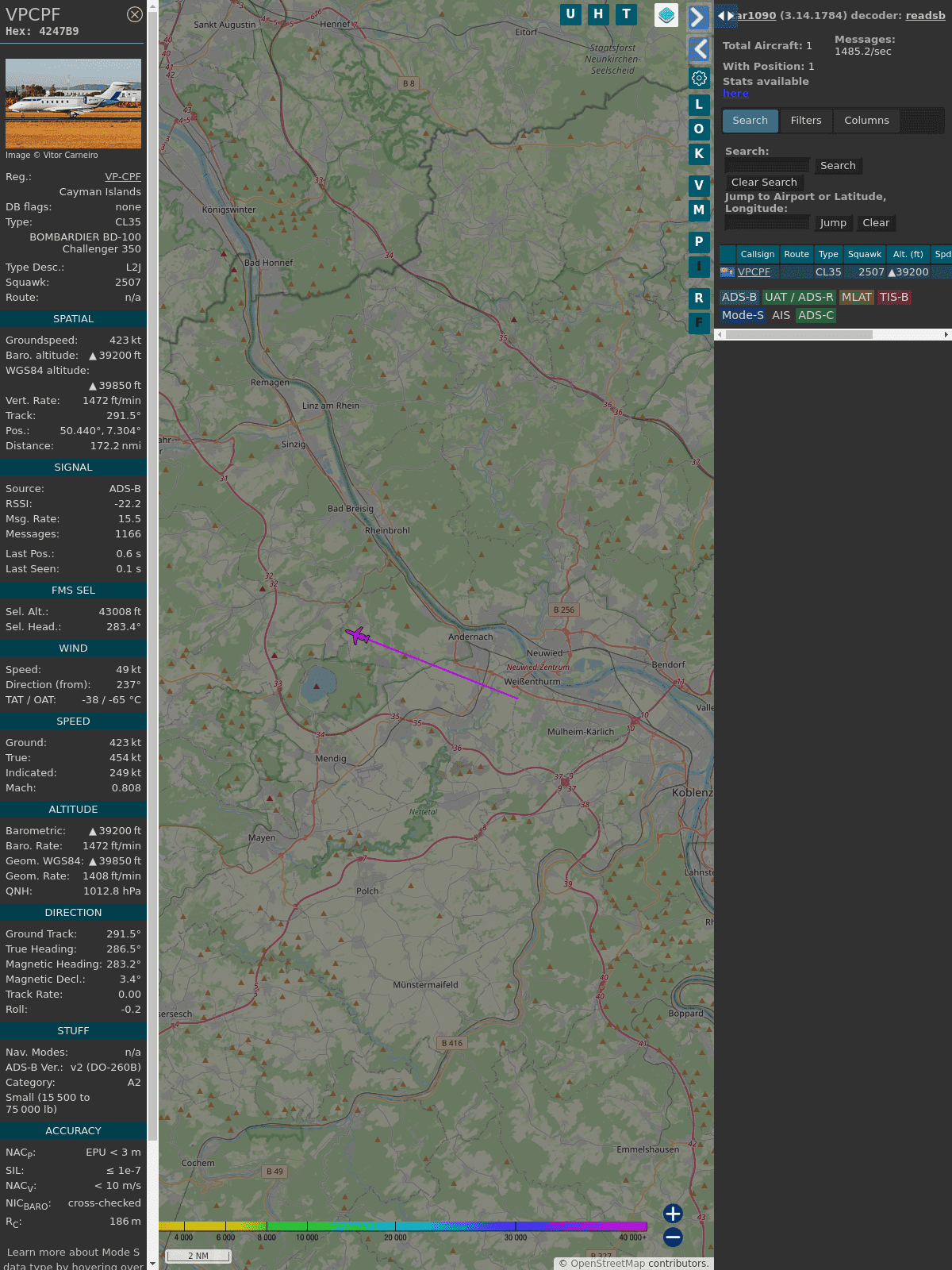The width and height of the screenshot is (952, 1270).
Task: Click the Search text input field
Action: click(767, 166)
